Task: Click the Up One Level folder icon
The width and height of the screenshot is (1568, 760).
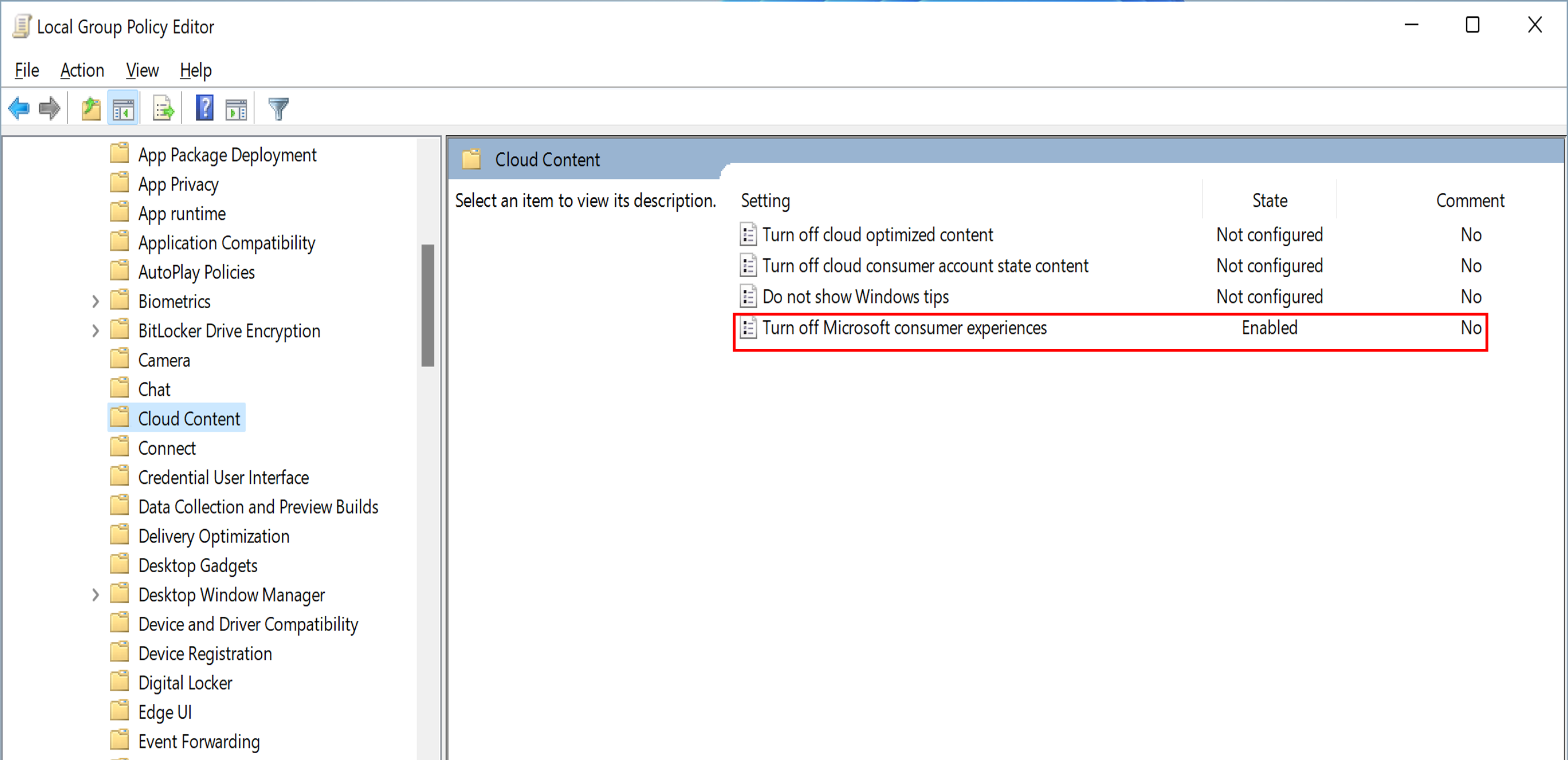Action: [91, 109]
